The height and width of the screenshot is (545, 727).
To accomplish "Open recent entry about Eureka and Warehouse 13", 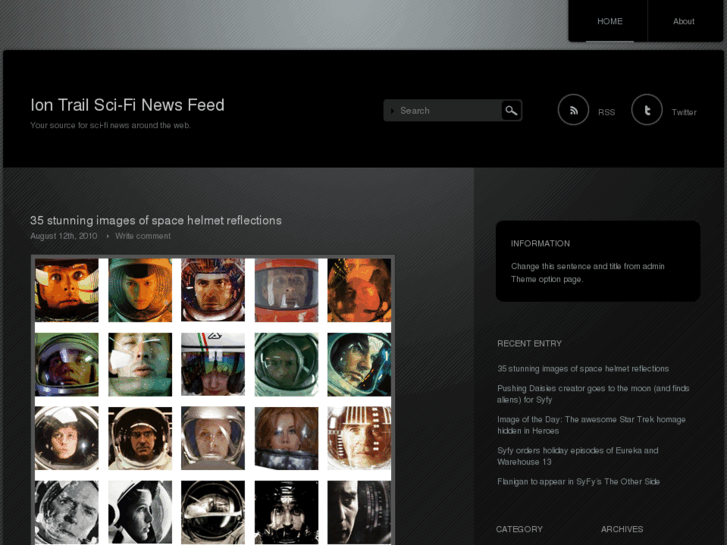I will (x=578, y=456).
